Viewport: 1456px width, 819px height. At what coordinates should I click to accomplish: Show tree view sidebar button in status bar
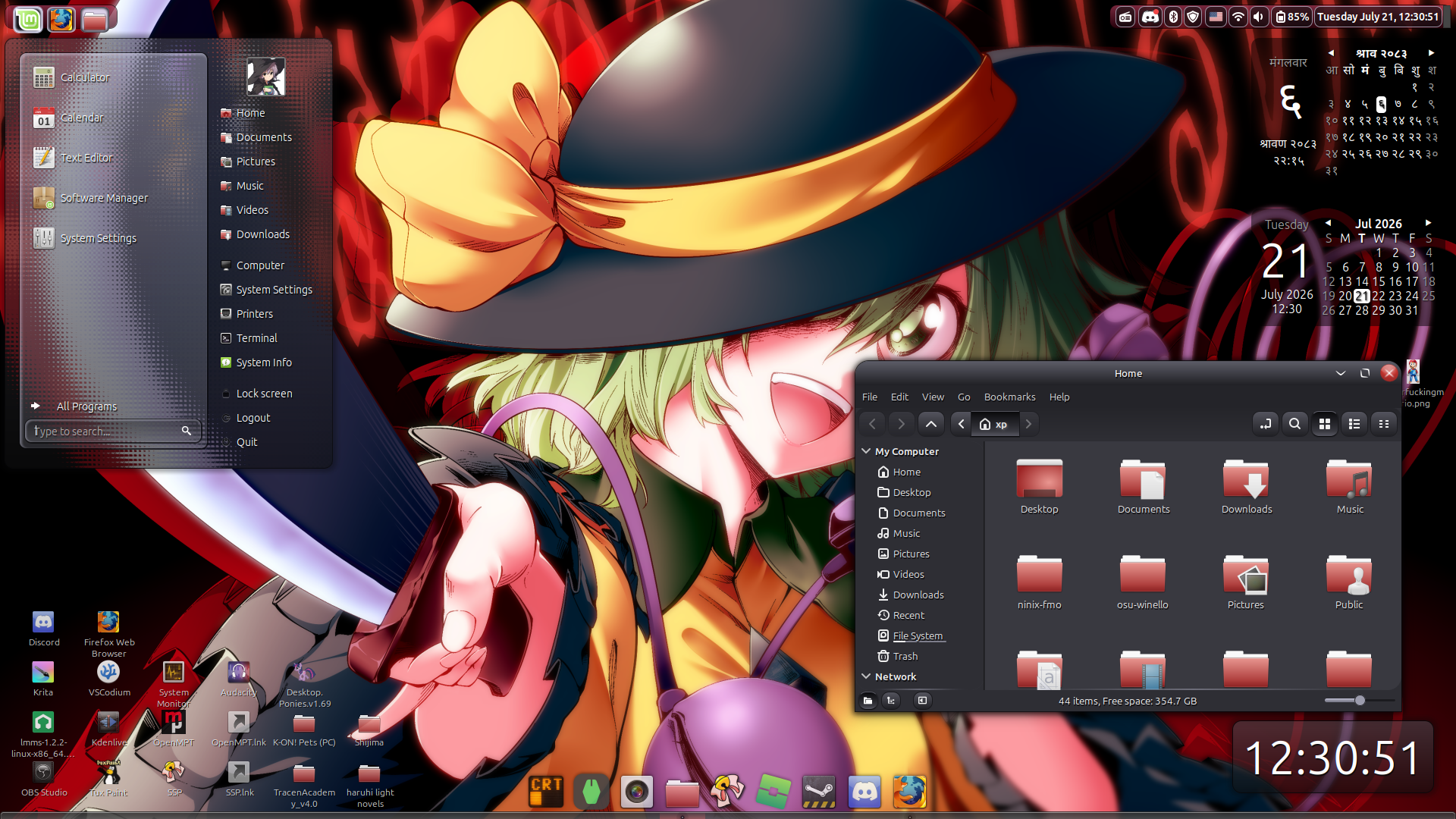pyautogui.click(x=891, y=700)
